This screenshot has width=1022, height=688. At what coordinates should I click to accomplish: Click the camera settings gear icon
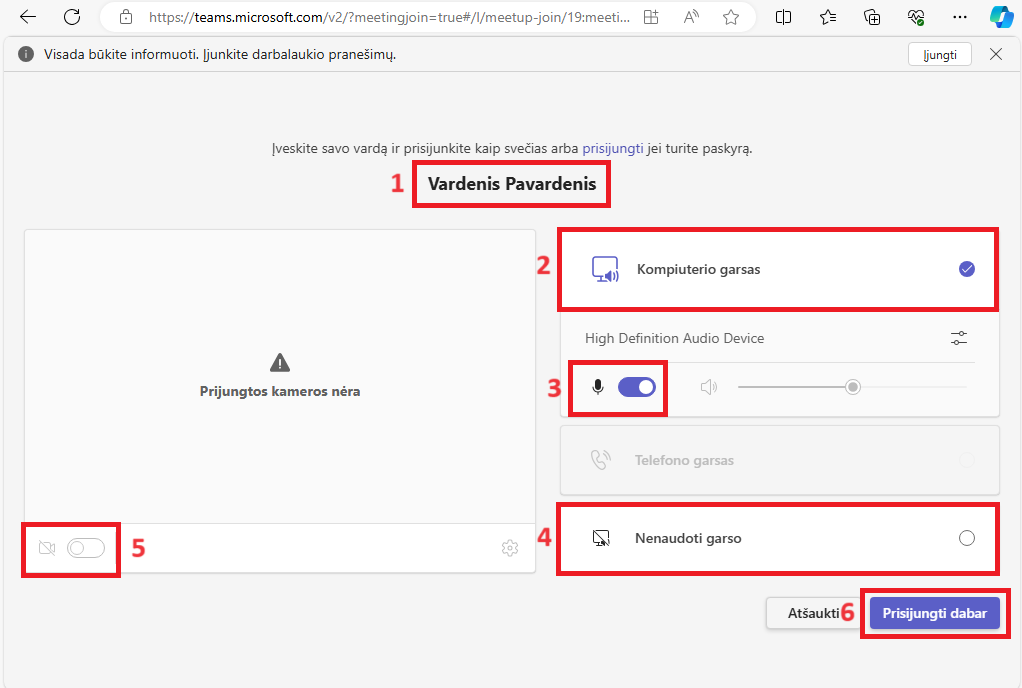(x=509, y=548)
